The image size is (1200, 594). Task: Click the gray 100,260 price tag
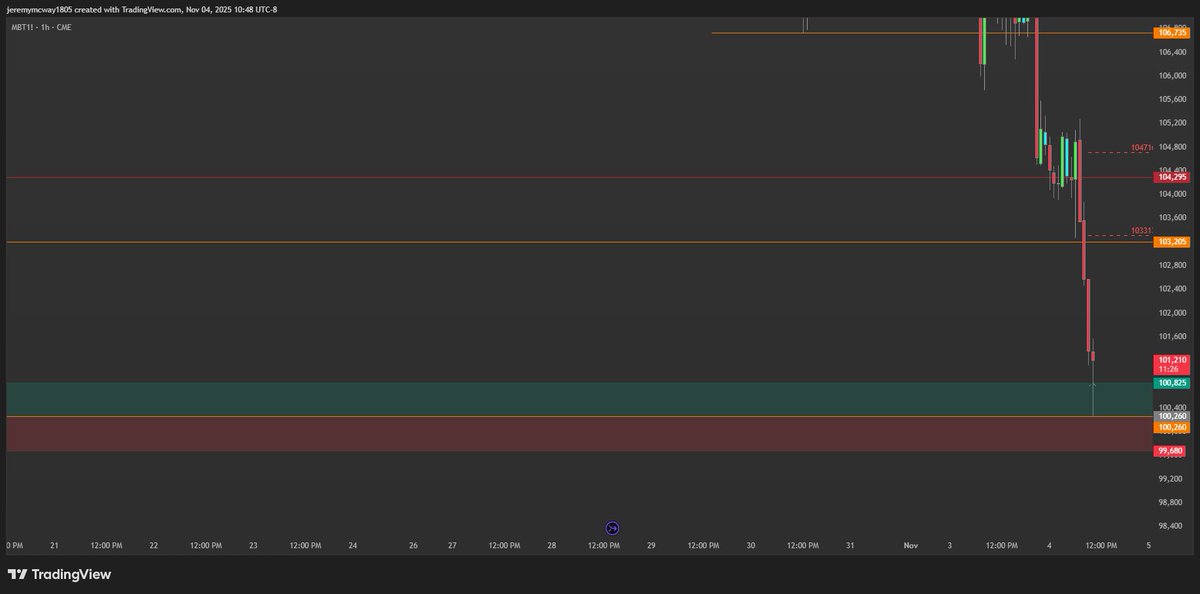click(x=1171, y=416)
